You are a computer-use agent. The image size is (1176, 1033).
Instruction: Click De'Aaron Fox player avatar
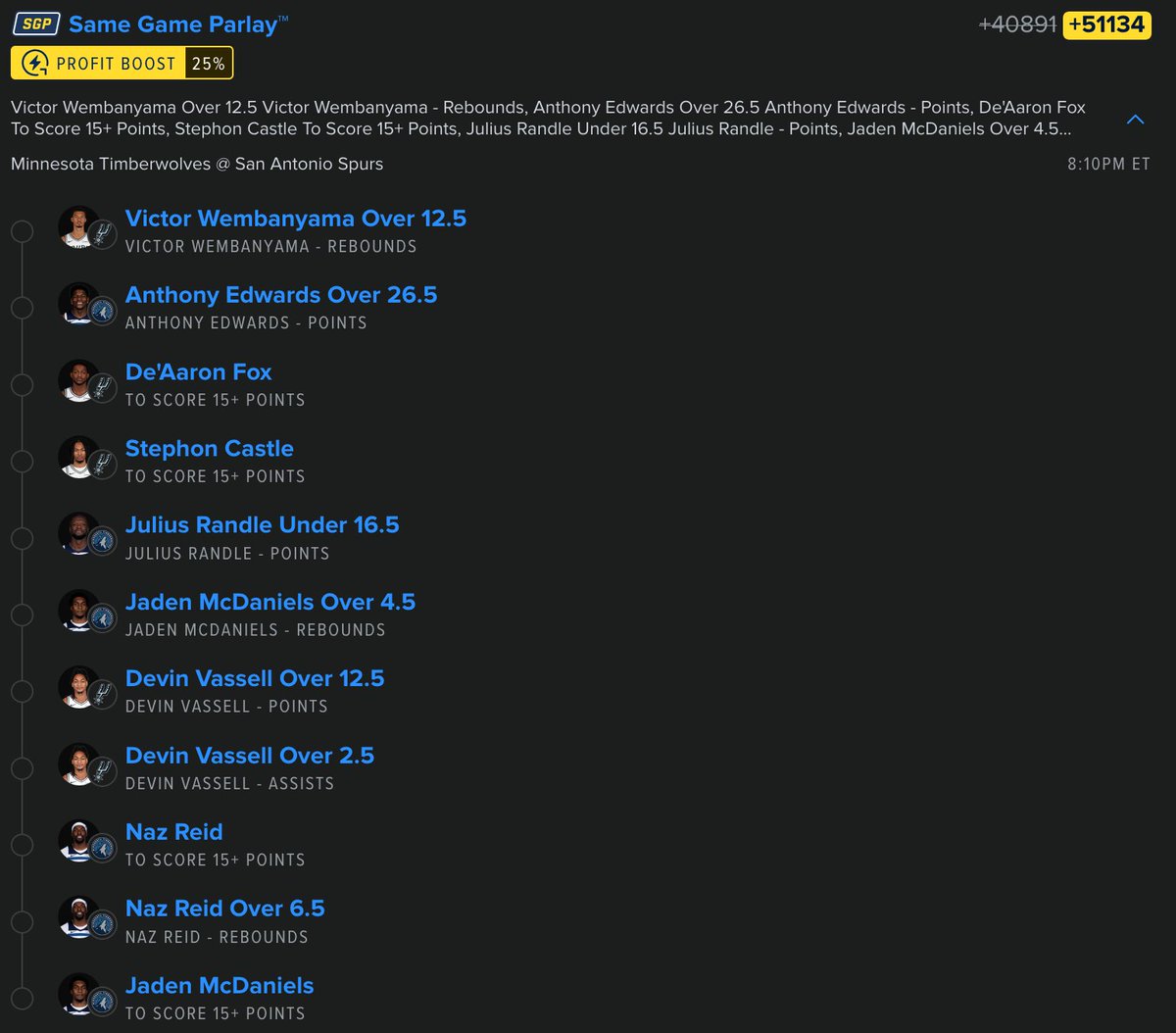tap(78, 380)
